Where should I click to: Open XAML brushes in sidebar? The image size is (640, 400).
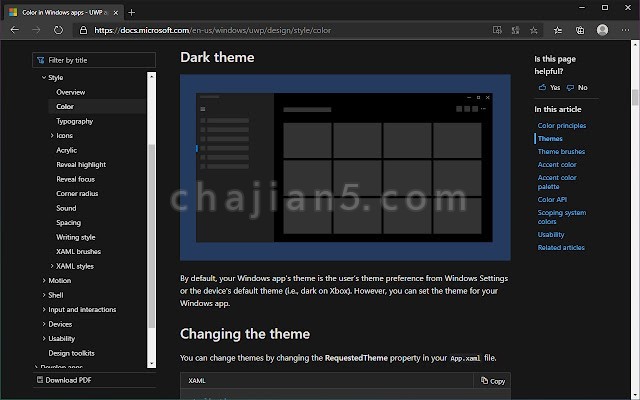click(78, 251)
